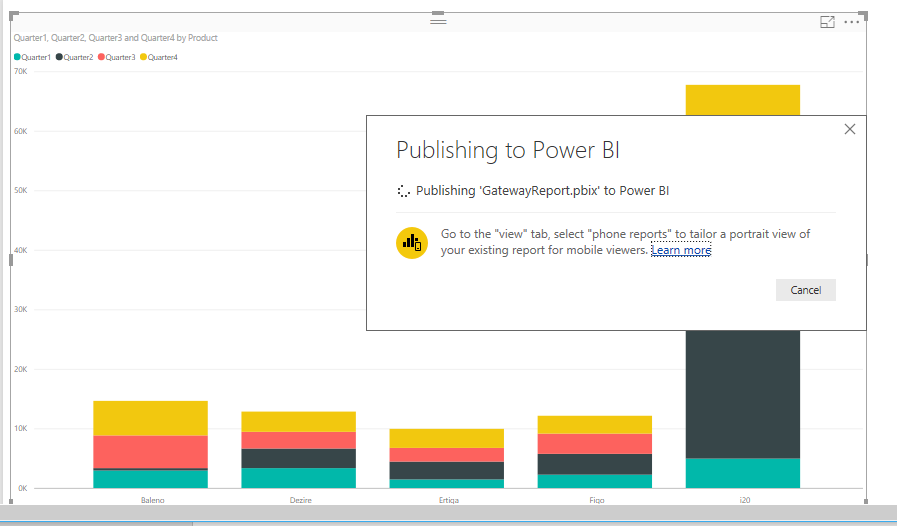Open the Learn more link
This screenshot has width=897, height=526.
click(681, 250)
